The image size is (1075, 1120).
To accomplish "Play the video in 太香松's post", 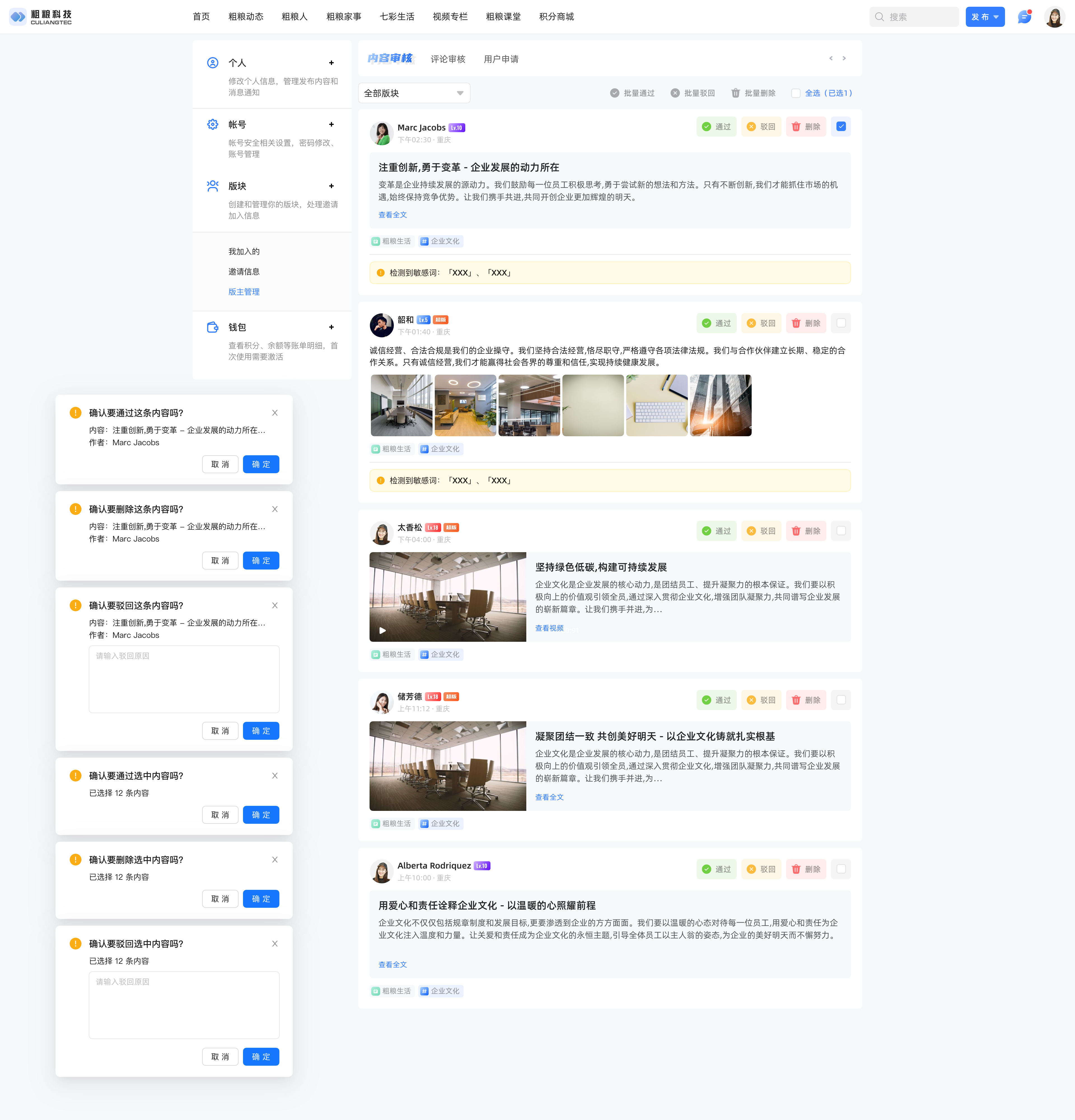I will click(382, 631).
